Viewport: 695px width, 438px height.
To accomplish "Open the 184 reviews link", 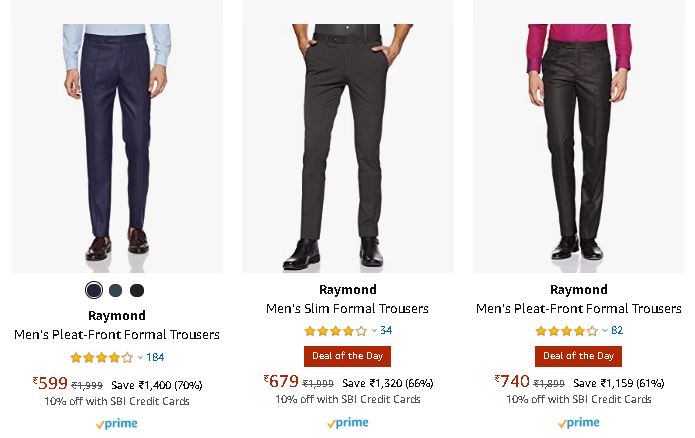I will point(155,357).
